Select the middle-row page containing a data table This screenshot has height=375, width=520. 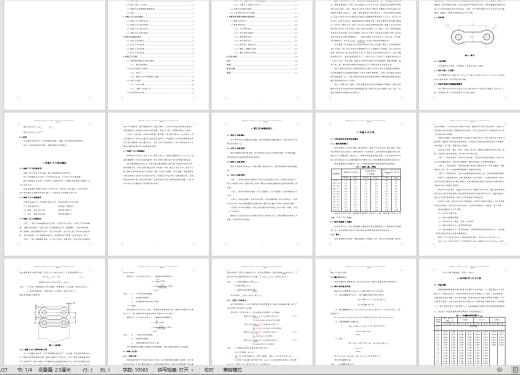[366, 184]
